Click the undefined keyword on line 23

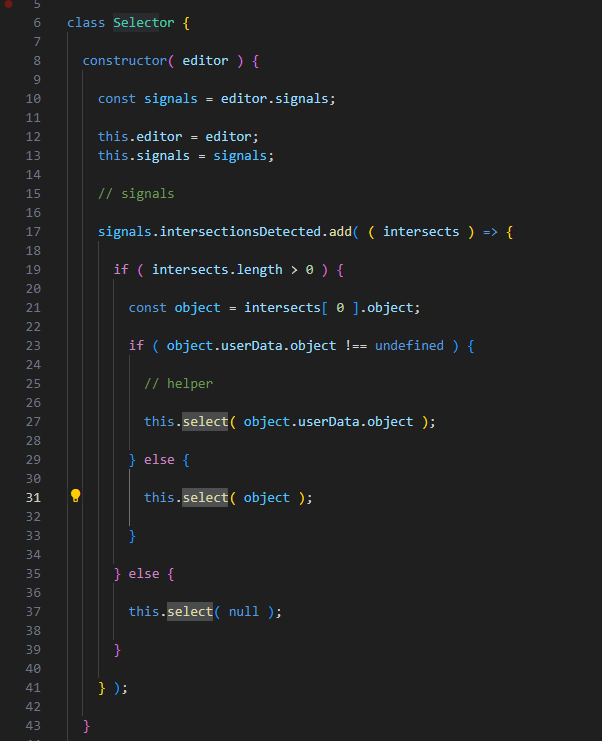(409, 346)
